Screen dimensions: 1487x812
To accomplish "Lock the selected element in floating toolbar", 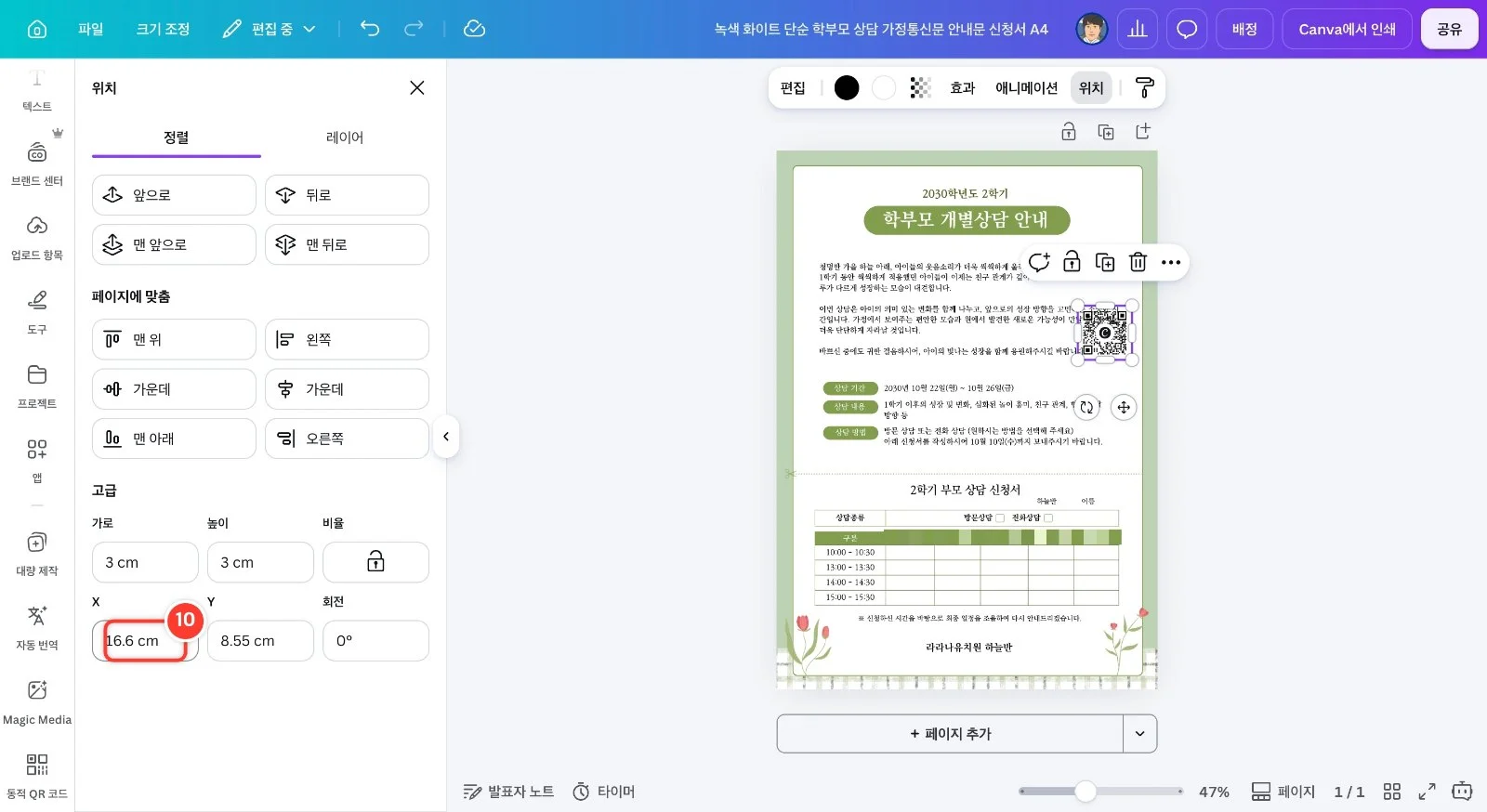I will [x=1072, y=262].
